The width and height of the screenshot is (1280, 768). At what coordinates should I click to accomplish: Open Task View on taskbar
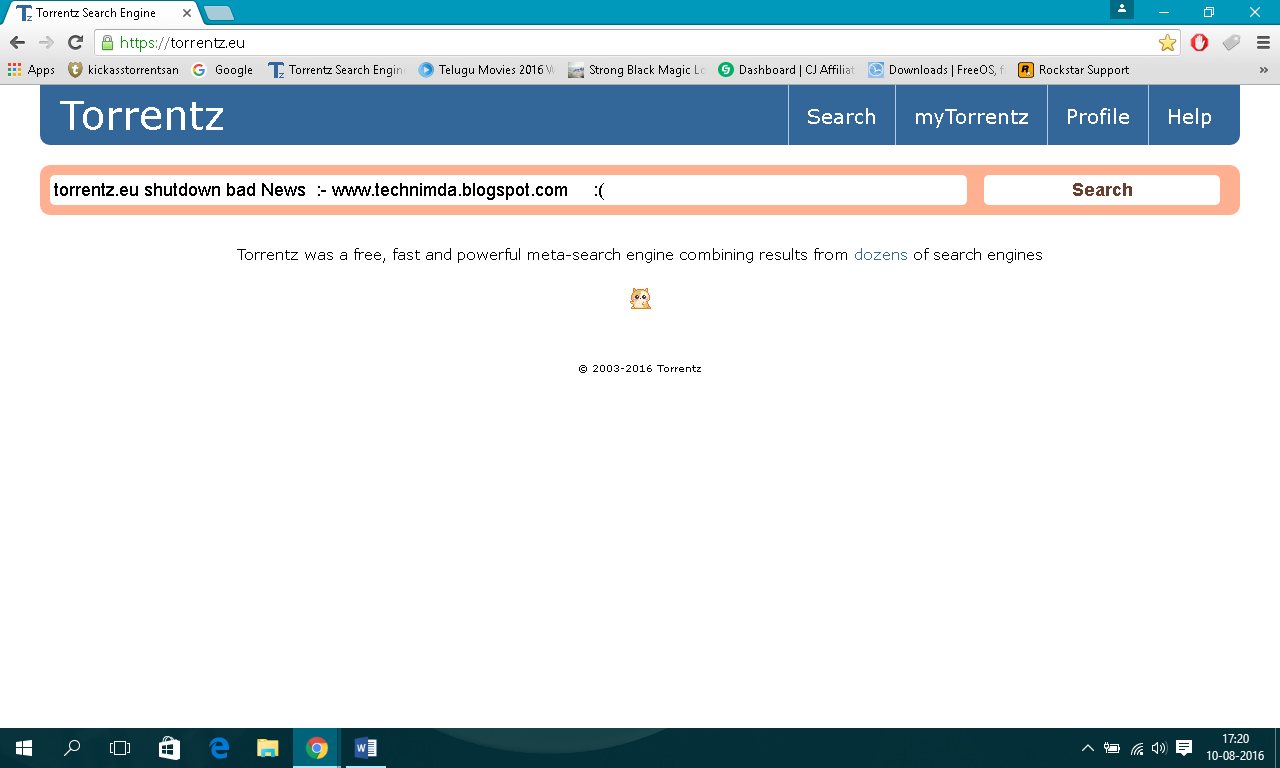pyautogui.click(x=120, y=748)
